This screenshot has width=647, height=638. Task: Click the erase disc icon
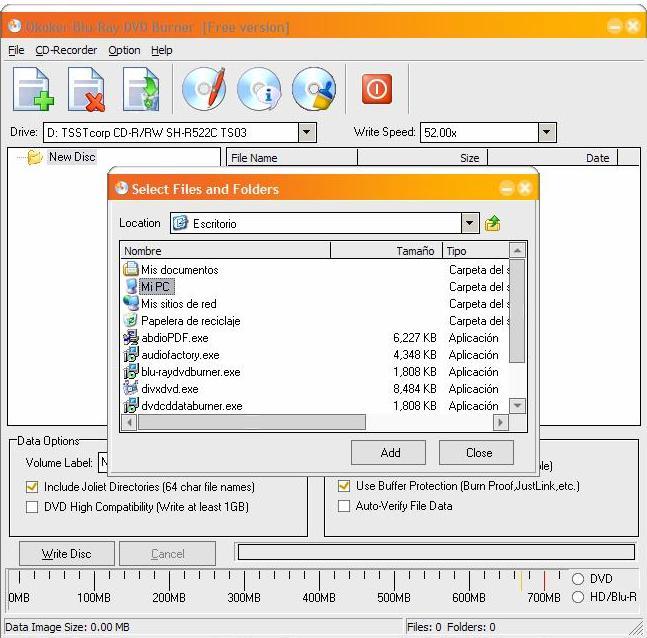pyautogui.click(x=313, y=89)
